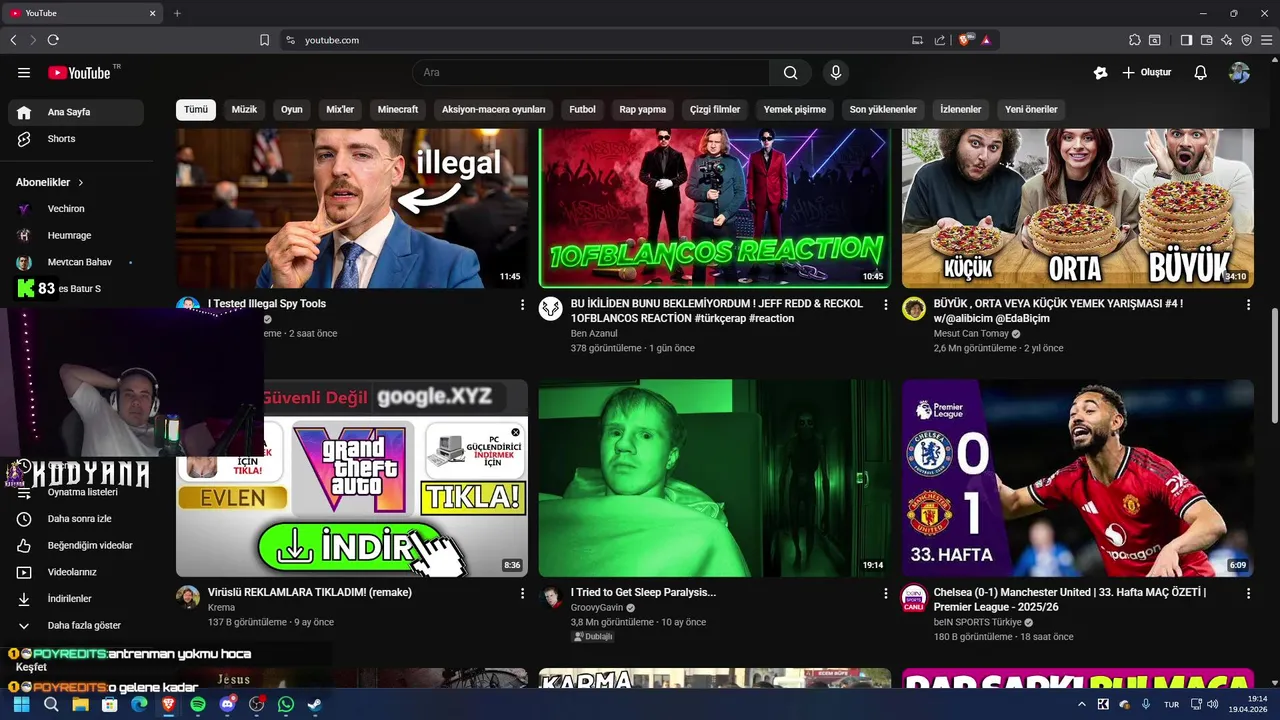
Task: Select the Minecraft filter chip
Action: (398, 109)
